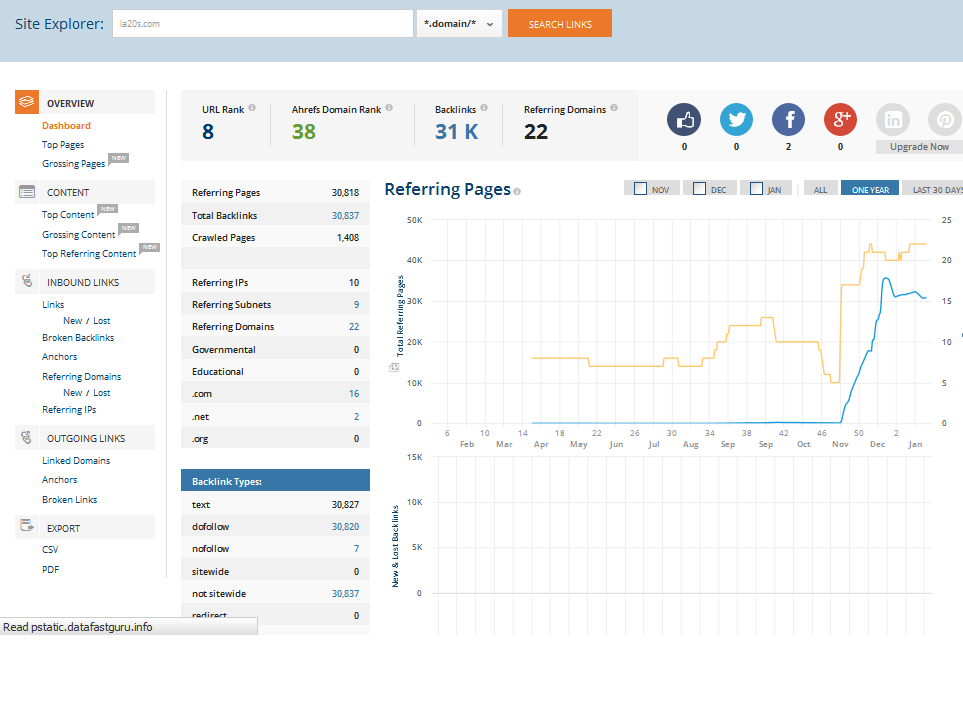
Task: Toggle the NOV checkbox
Action: click(640, 189)
